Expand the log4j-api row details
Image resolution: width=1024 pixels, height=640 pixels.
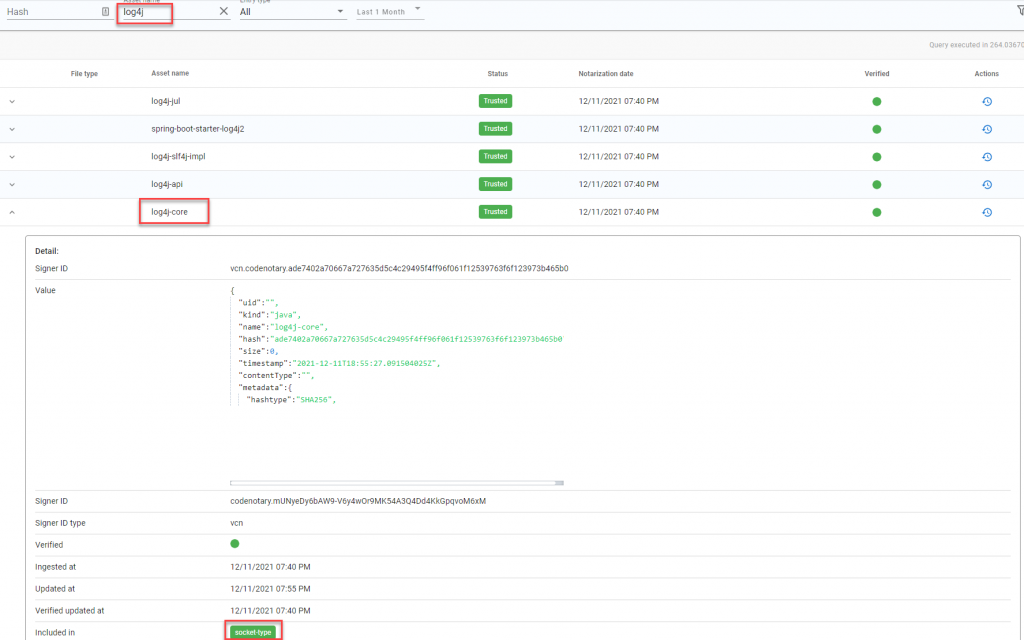[x=12, y=184]
